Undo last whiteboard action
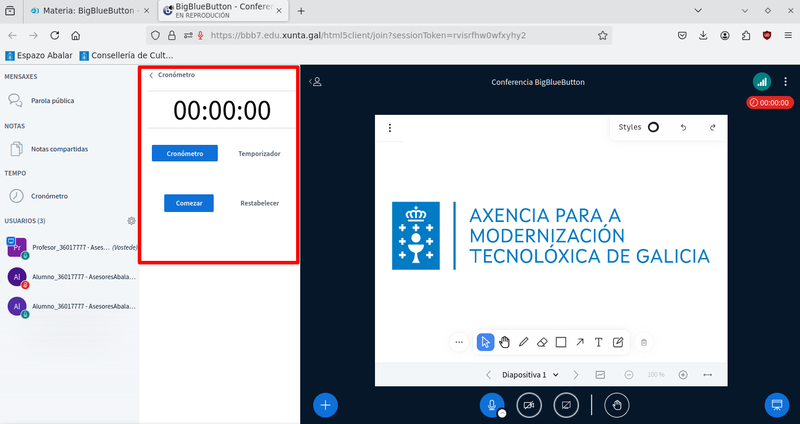This screenshot has width=800, height=424. click(x=684, y=128)
